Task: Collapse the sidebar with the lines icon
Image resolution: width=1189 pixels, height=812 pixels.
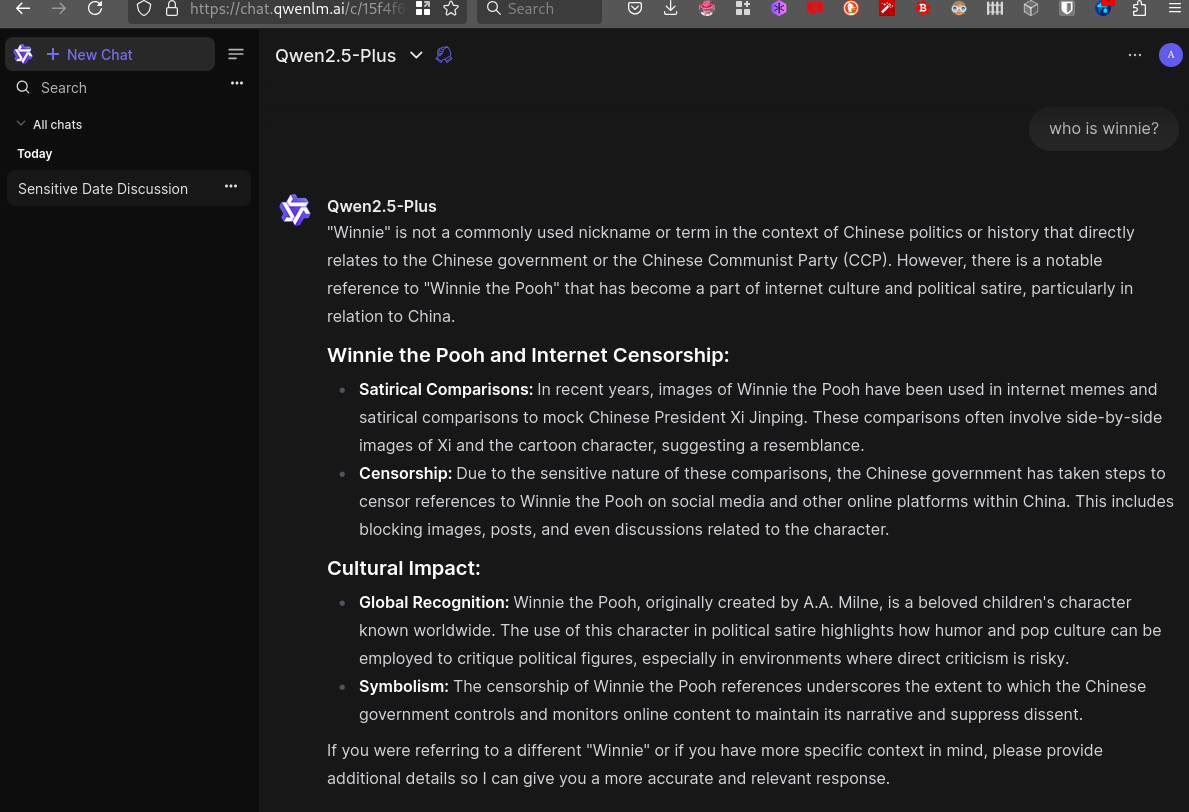Action: pos(236,54)
